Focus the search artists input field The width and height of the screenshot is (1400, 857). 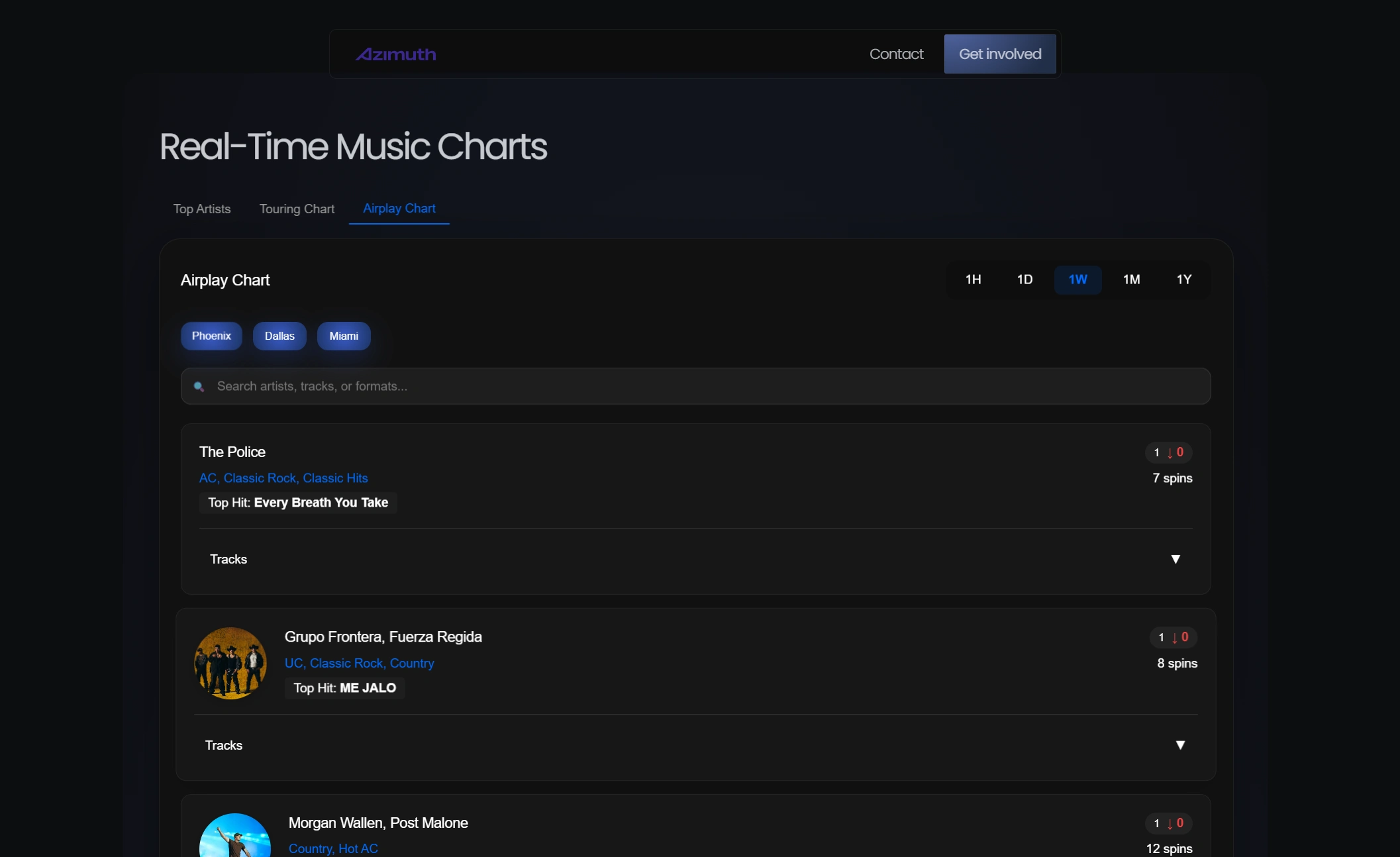[x=695, y=386]
